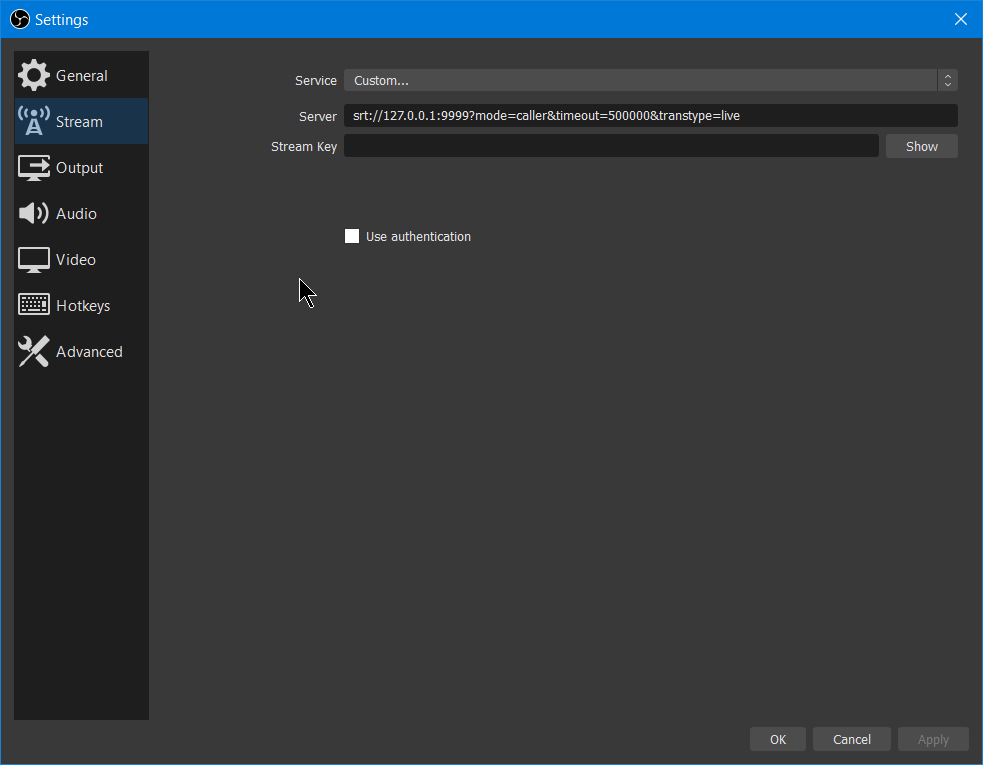Click the Audio speaker icon
This screenshot has width=983, height=765.
click(x=34, y=213)
